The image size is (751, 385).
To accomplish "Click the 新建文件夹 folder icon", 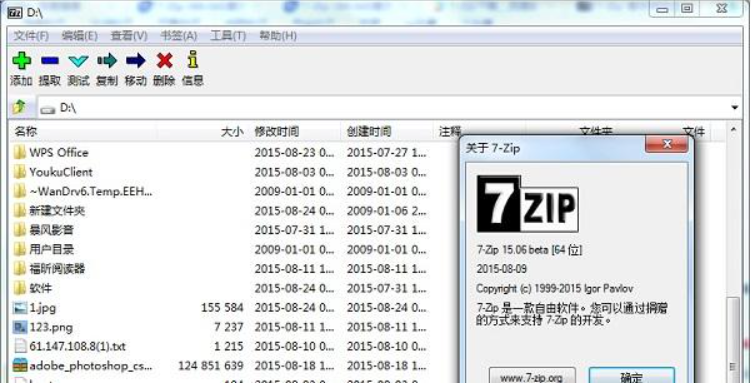I will [20, 211].
